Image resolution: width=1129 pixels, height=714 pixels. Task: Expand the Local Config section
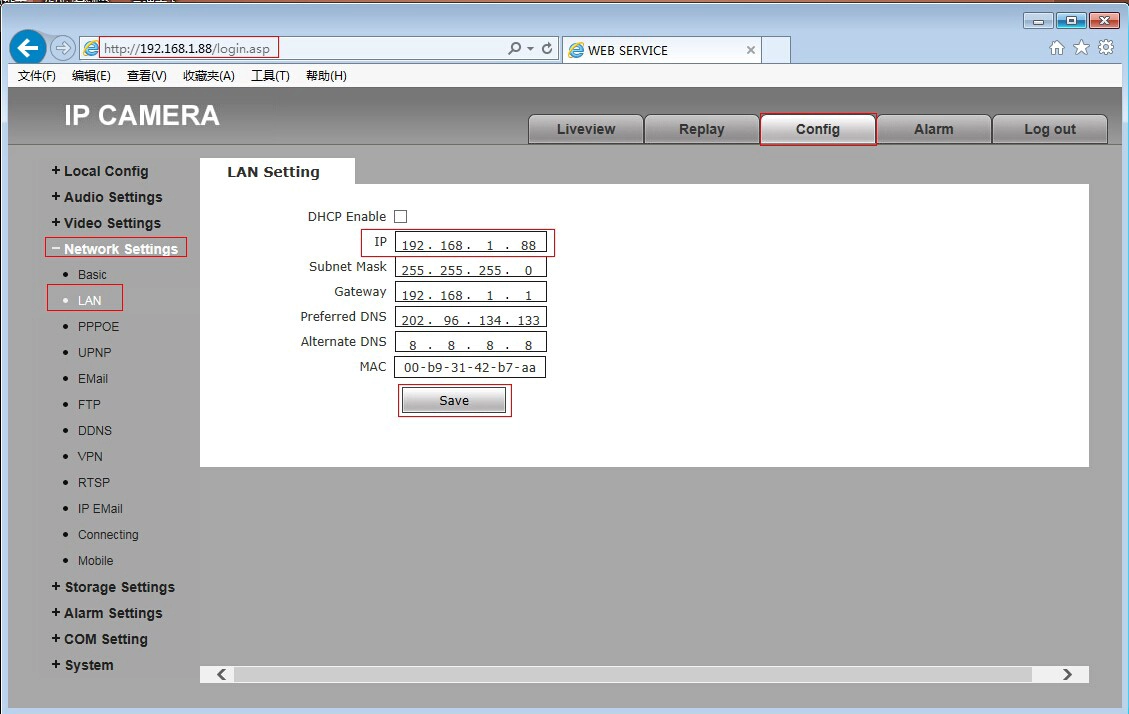100,171
